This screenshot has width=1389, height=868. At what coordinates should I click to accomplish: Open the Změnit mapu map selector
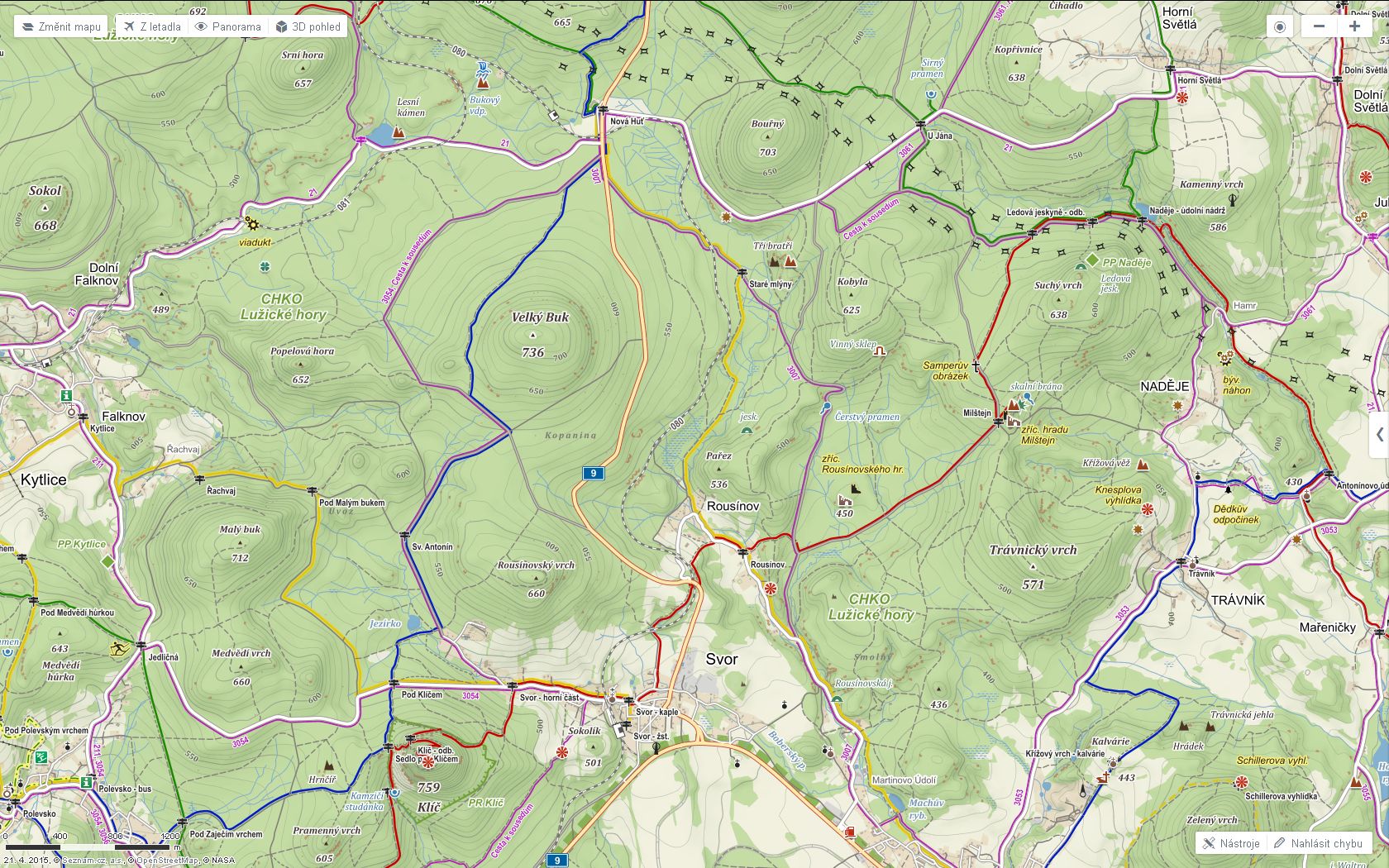[x=61, y=26]
